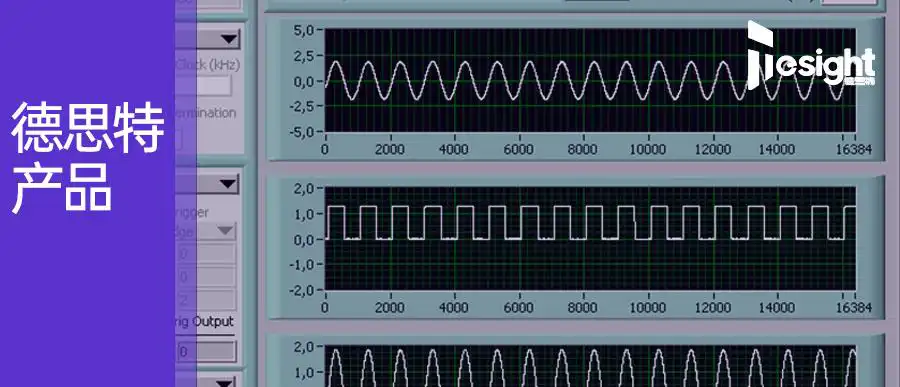Click the first trigger field showing 0
The height and width of the screenshot is (387, 900).
(x=207, y=254)
